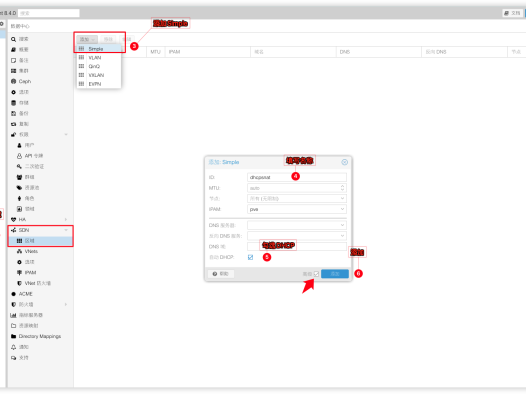Choose EVPN from the add zone menu
Screen dimensions: 526x394
pos(99,84)
